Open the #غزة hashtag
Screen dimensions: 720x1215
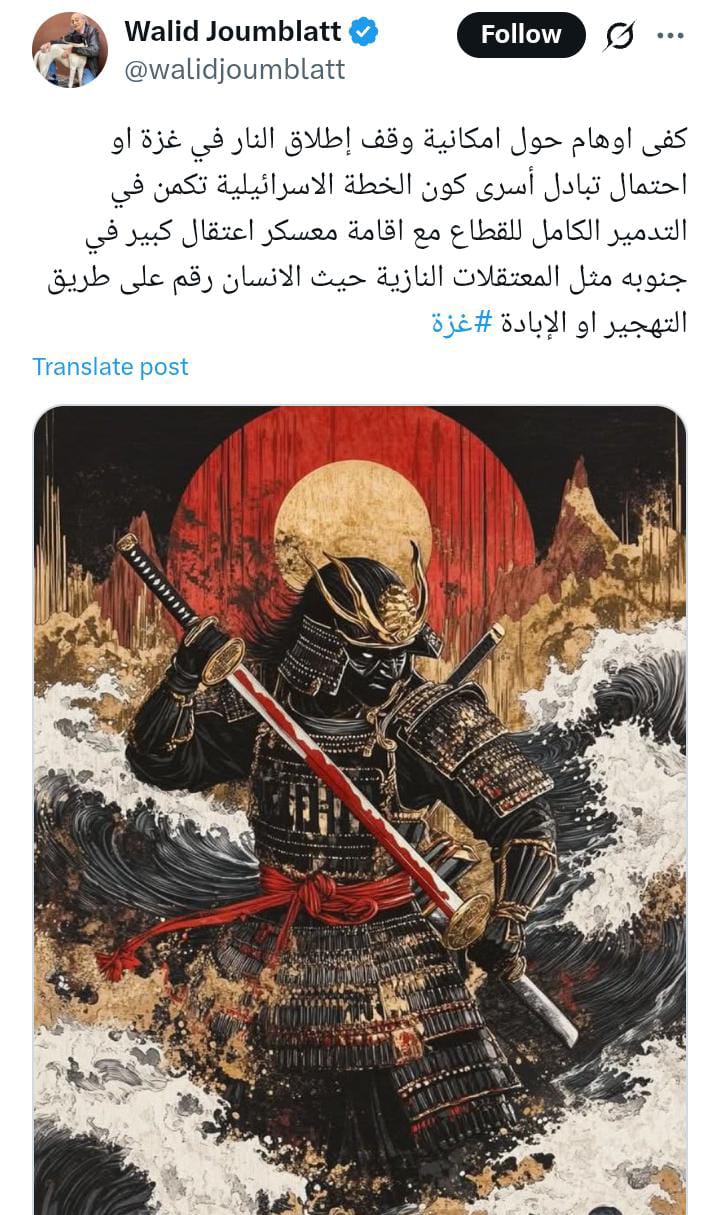(x=458, y=324)
